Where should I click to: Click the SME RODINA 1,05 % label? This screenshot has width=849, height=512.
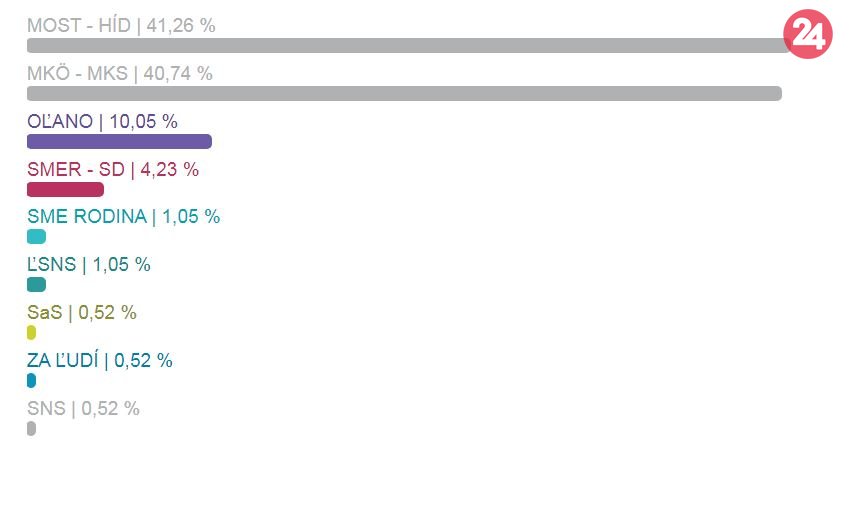(x=123, y=217)
